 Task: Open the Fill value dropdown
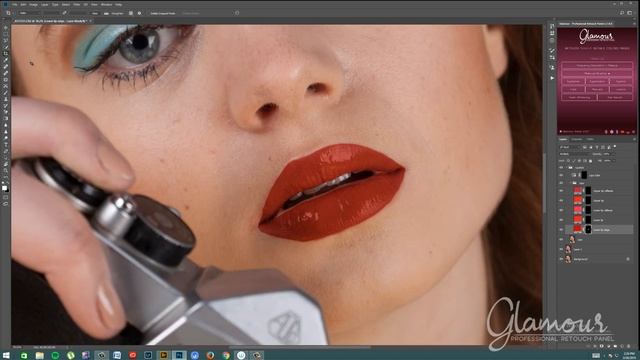[x=614, y=161]
